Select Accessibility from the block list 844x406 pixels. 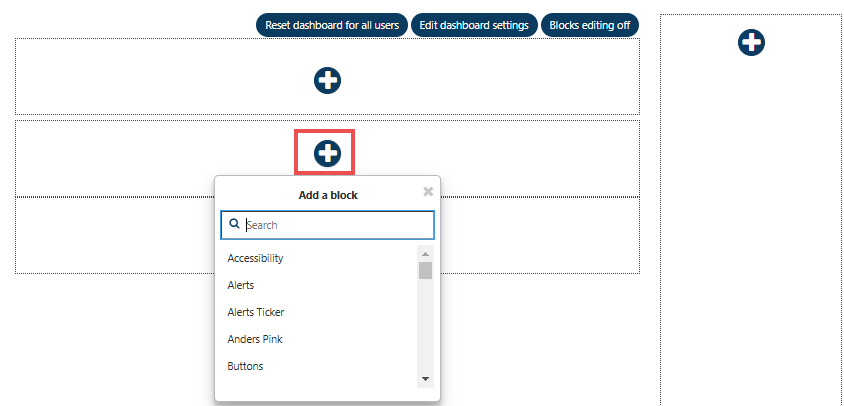coord(255,258)
